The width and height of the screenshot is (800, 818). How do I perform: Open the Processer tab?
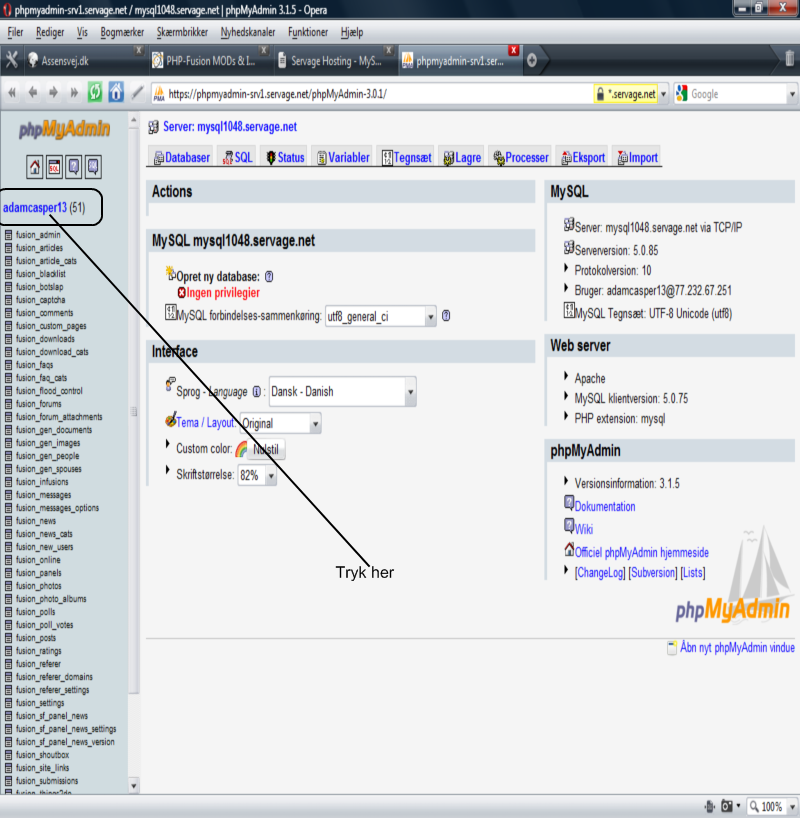(520, 157)
